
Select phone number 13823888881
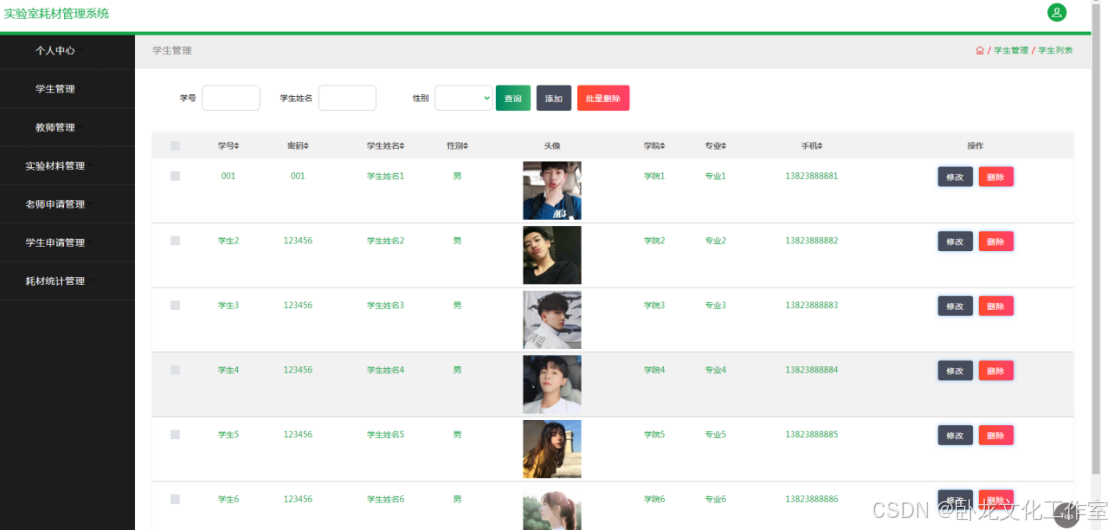tap(811, 176)
